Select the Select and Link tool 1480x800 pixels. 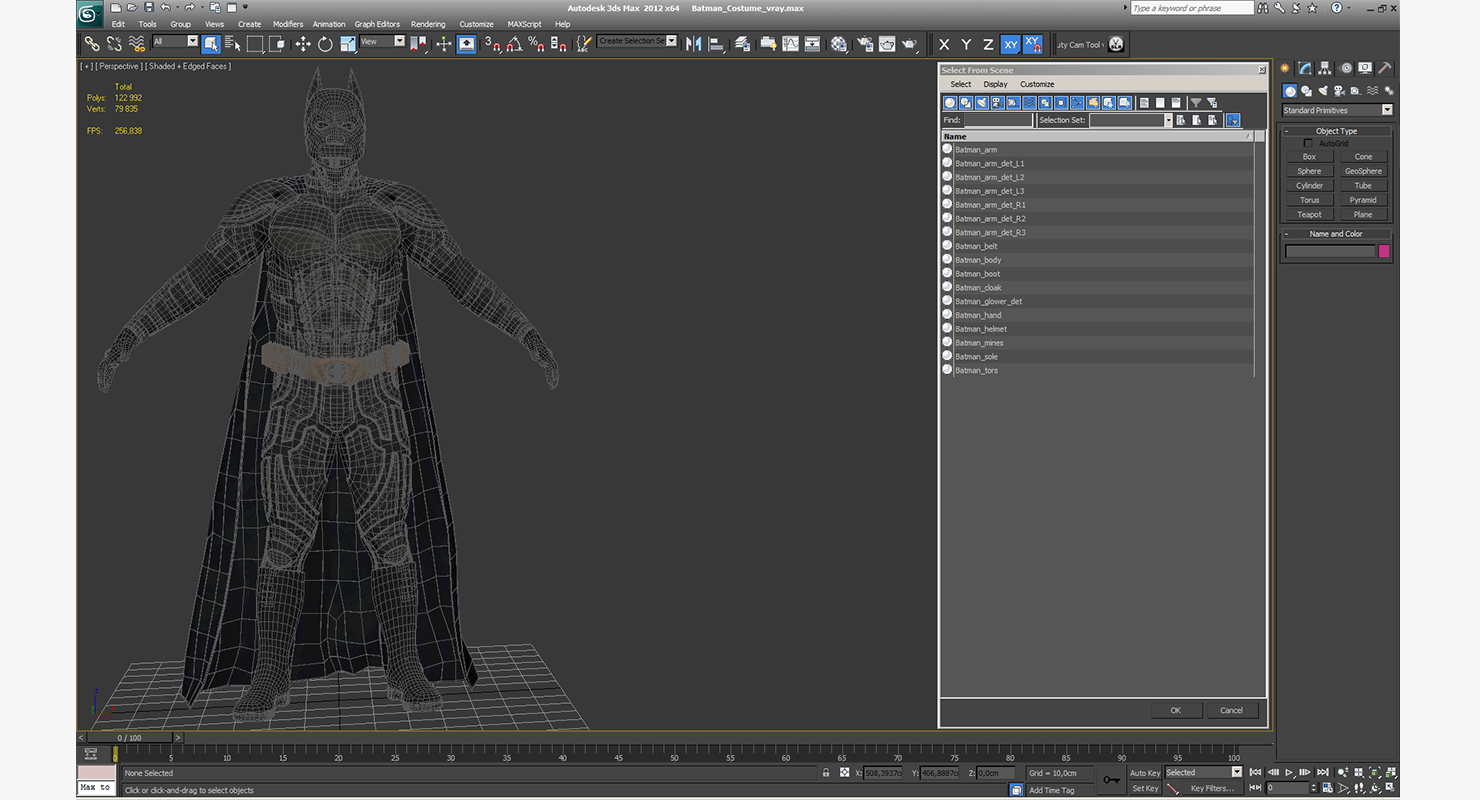click(x=91, y=44)
